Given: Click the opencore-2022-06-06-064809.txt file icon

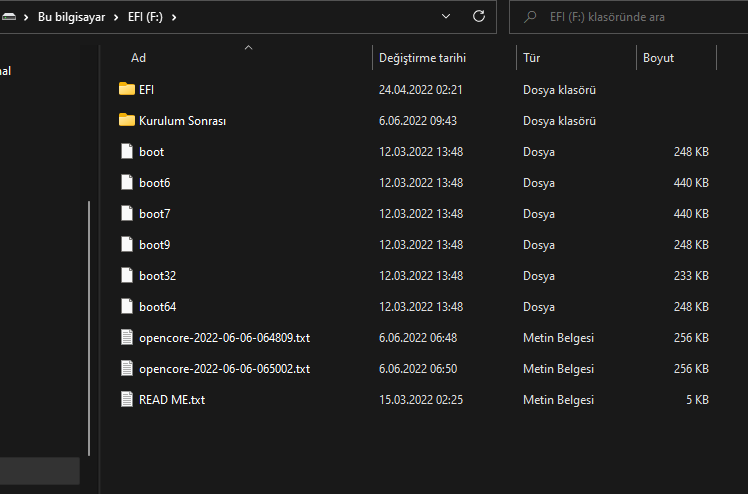Looking at the screenshot, I should pyautogui.click(x=126, y=338).
